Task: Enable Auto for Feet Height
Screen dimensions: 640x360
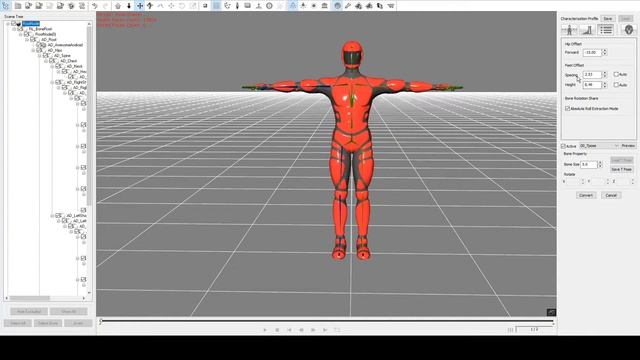Action: [x=616, y=85]
